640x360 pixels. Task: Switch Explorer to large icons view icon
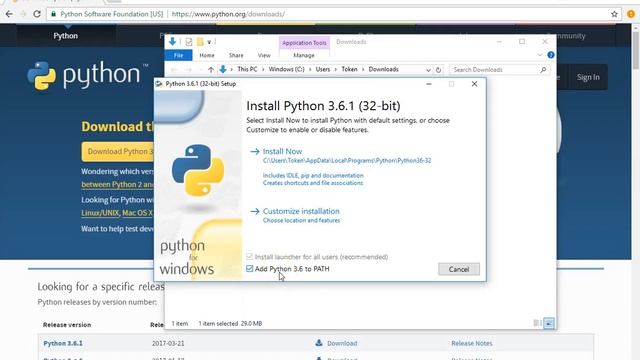[549, 323]
